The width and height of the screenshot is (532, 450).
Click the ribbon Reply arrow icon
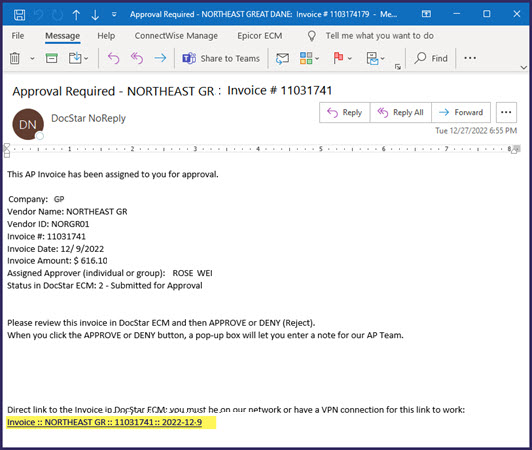pos(113,58)
